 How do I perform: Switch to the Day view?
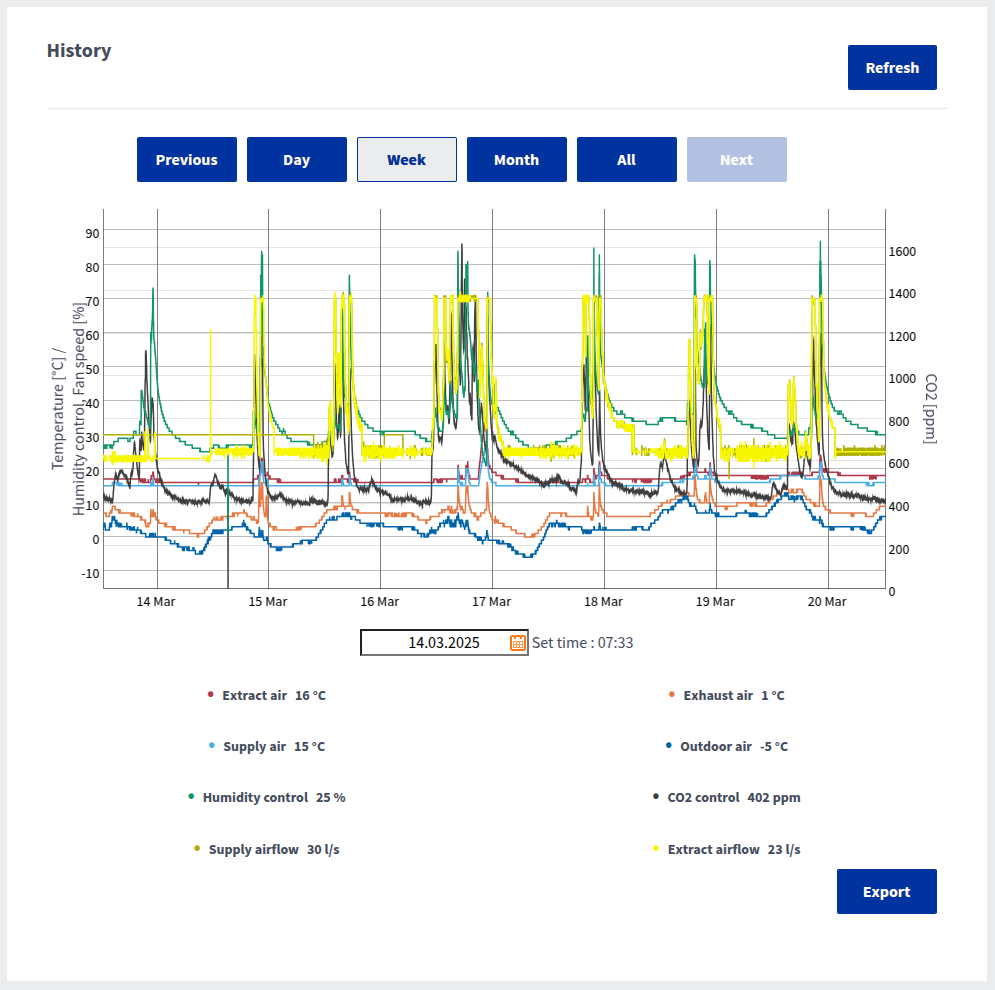pyautogui.click(x=297, y=160)
